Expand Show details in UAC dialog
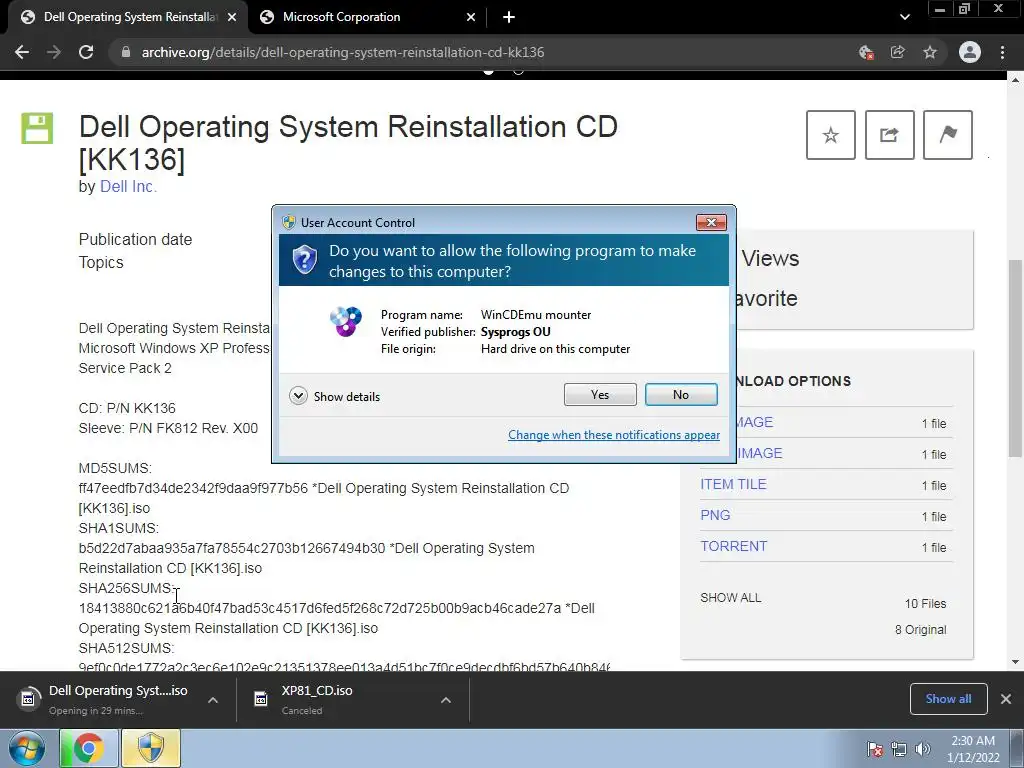Image resolution: width=1024 pixels, height=768 pixels. [x=334, y=396]
